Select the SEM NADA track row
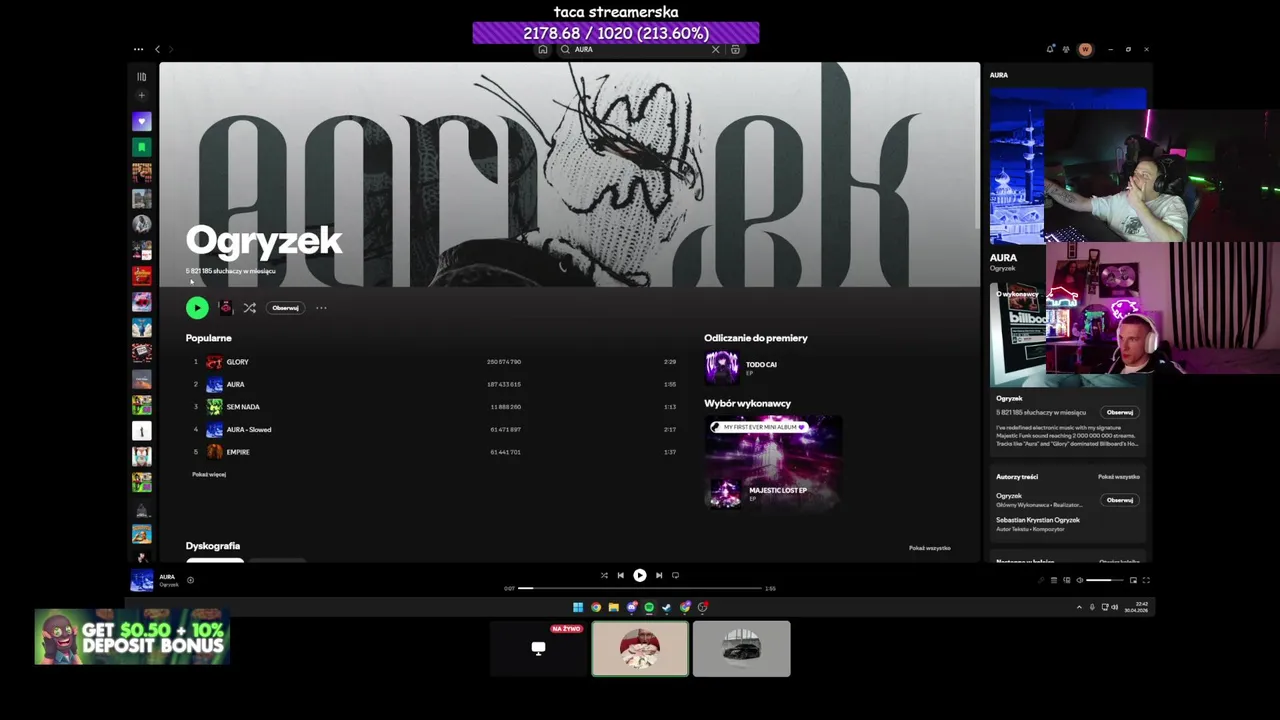 pos(435,407)
